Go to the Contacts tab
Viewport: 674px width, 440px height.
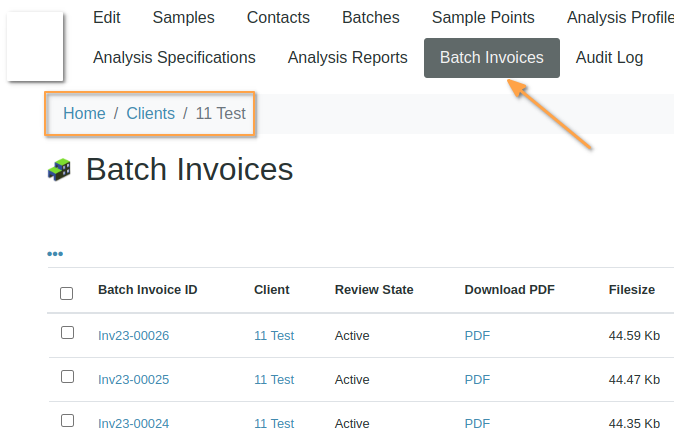click(278, 17)
